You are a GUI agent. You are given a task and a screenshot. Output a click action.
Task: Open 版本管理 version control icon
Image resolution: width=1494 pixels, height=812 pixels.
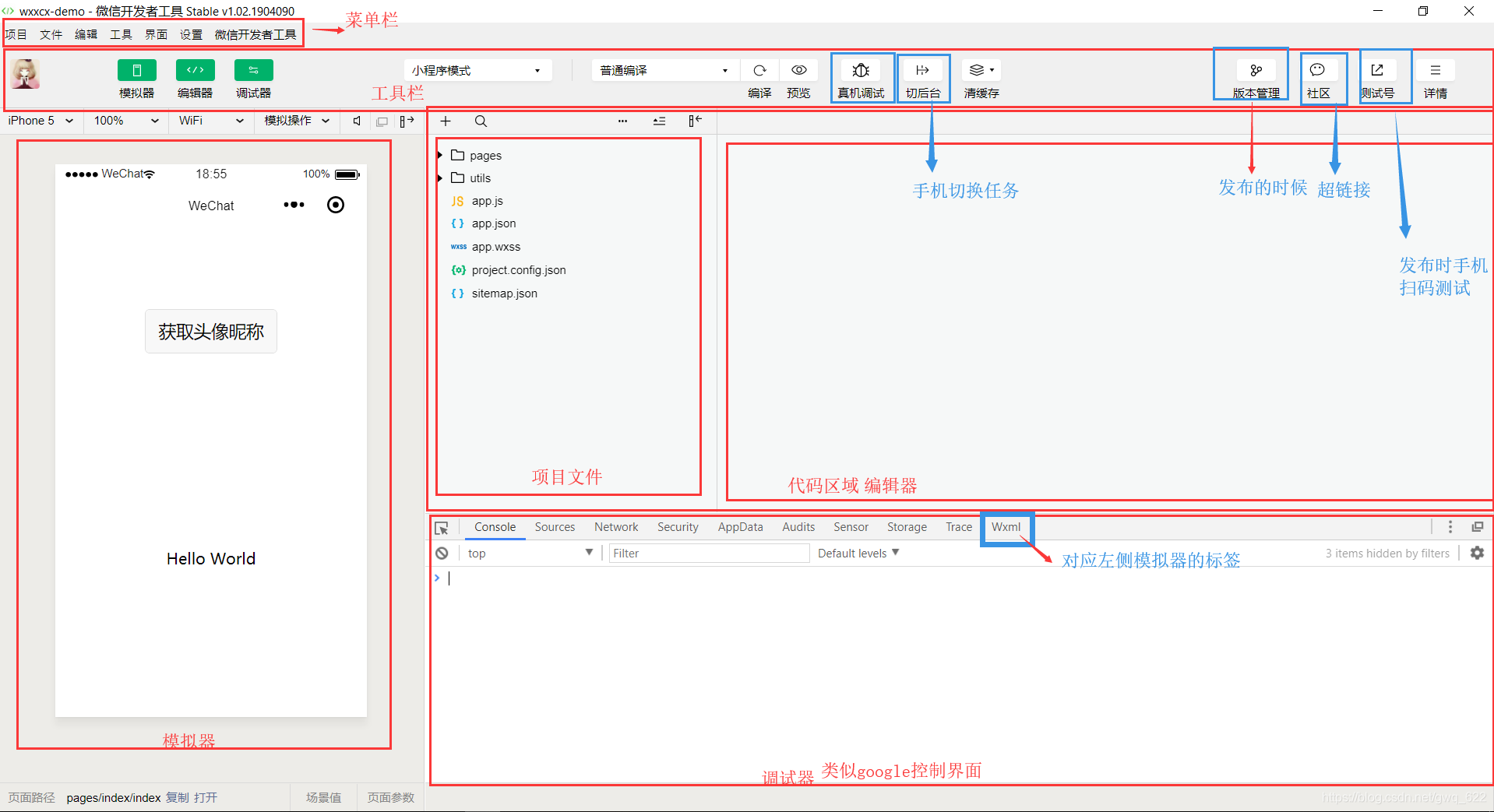pyautogui.click(x=1256, y=70)
